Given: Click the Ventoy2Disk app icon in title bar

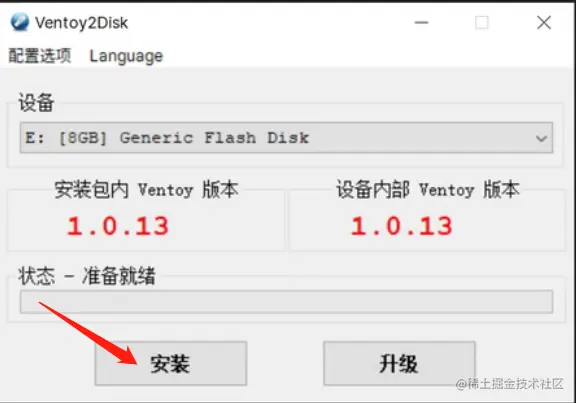Looking at the screenshot, I should click(19, 22).
